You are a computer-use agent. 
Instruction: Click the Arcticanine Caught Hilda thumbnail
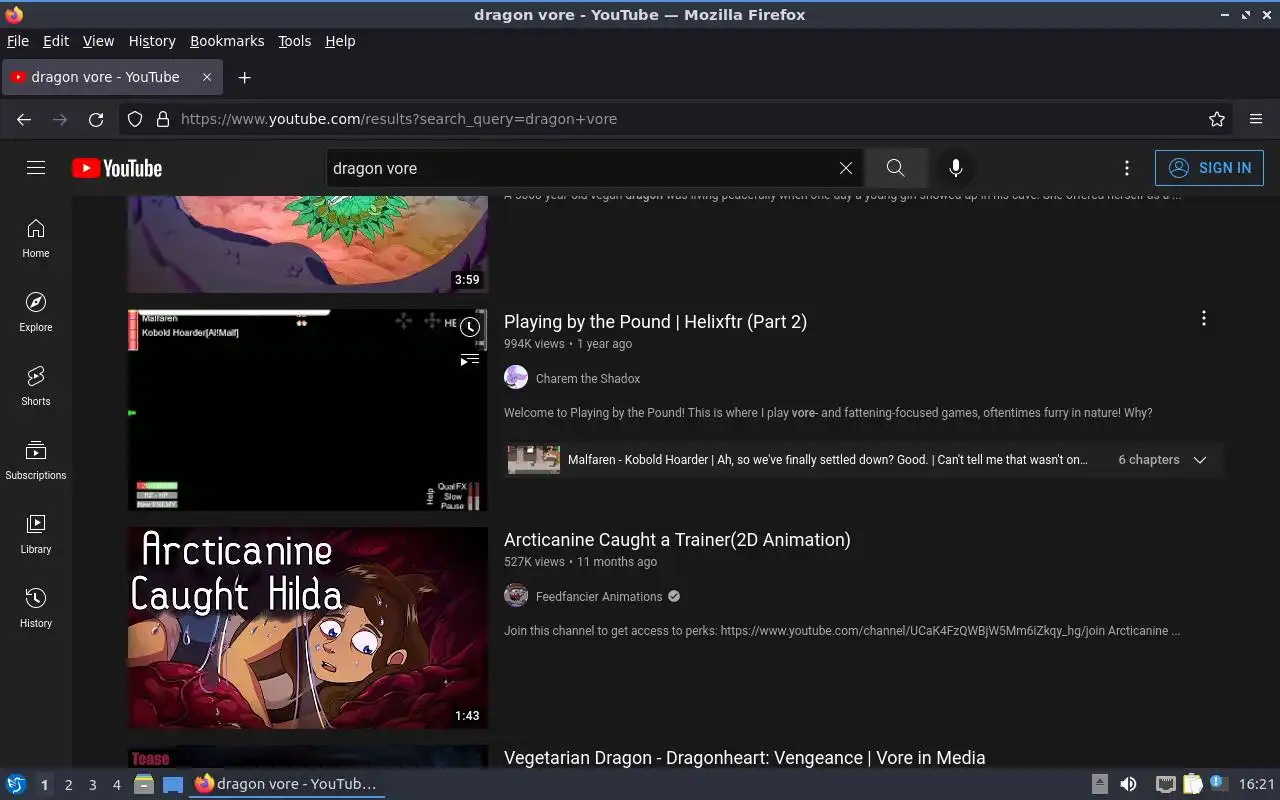click(307, 627)
